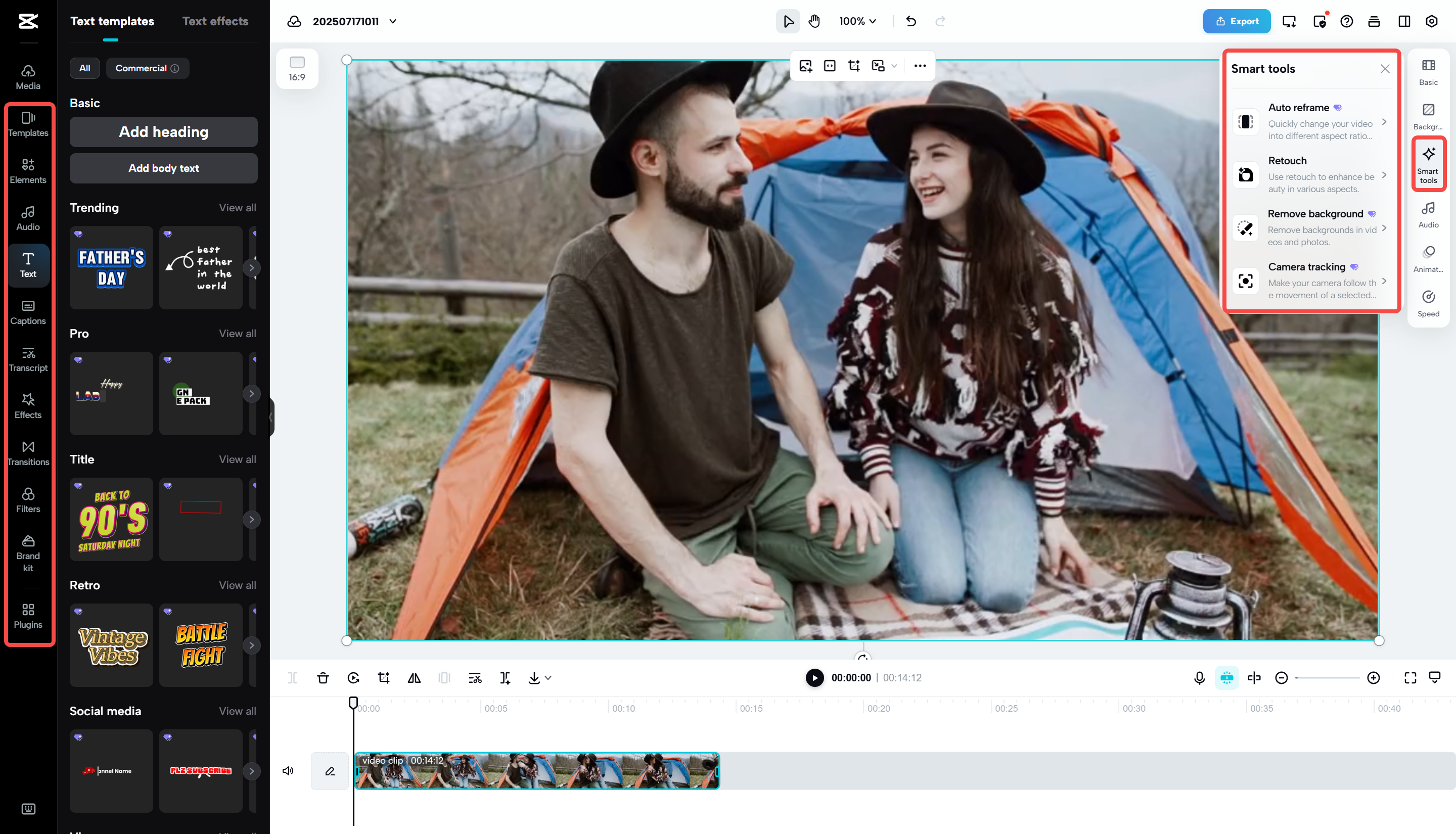Switch to the Text effects tab

pyautogui.click(x=215, y=21)
